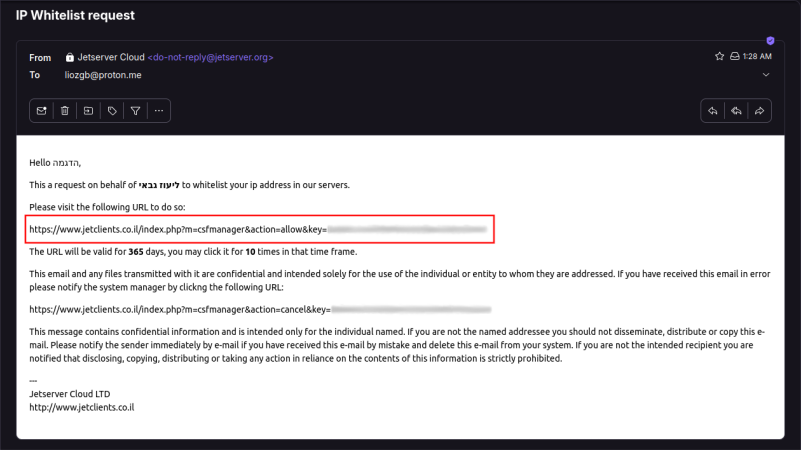Reply all to the message
Screen dimensions: 801x469
pyautogui.click(x=736, y=111)
